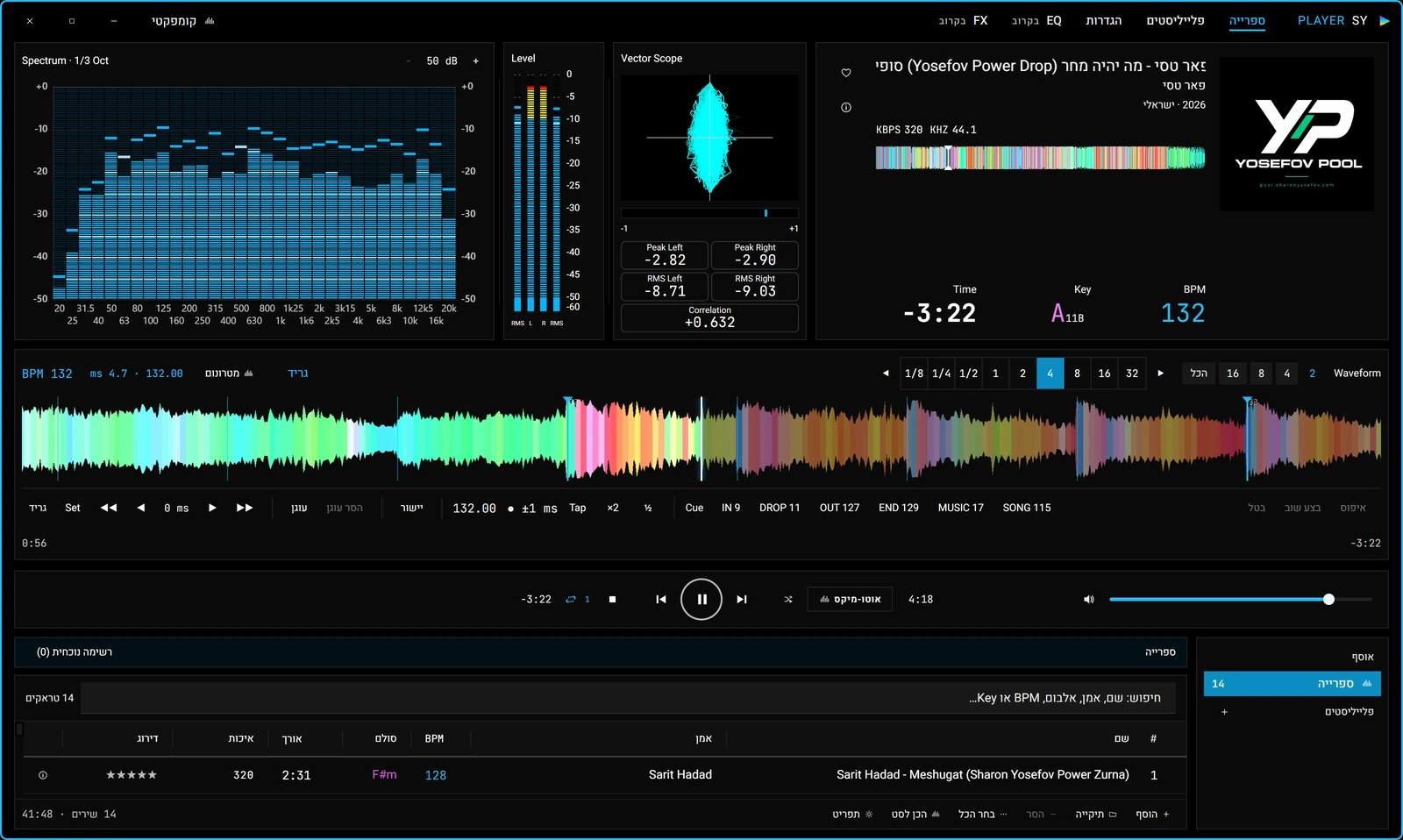Sort the library by BPM column header

(434, 739)
